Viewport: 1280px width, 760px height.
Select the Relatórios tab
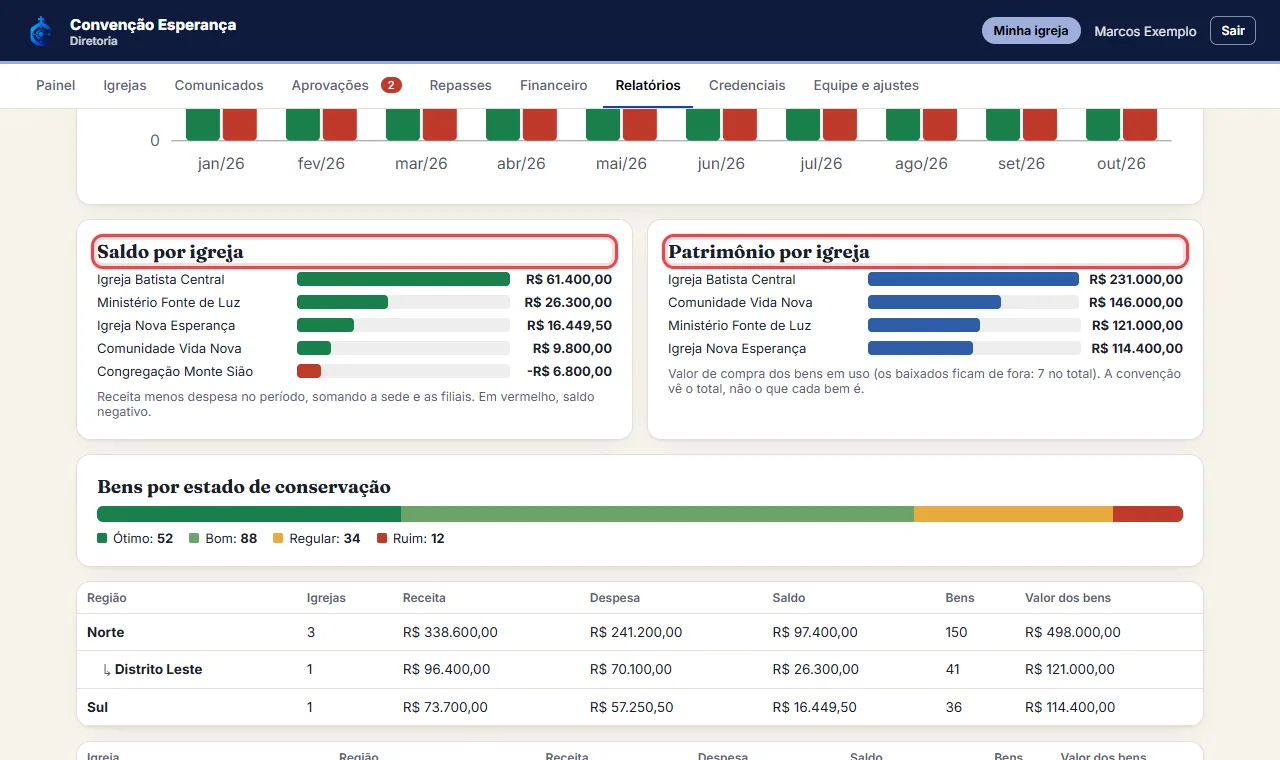(648, 85)
